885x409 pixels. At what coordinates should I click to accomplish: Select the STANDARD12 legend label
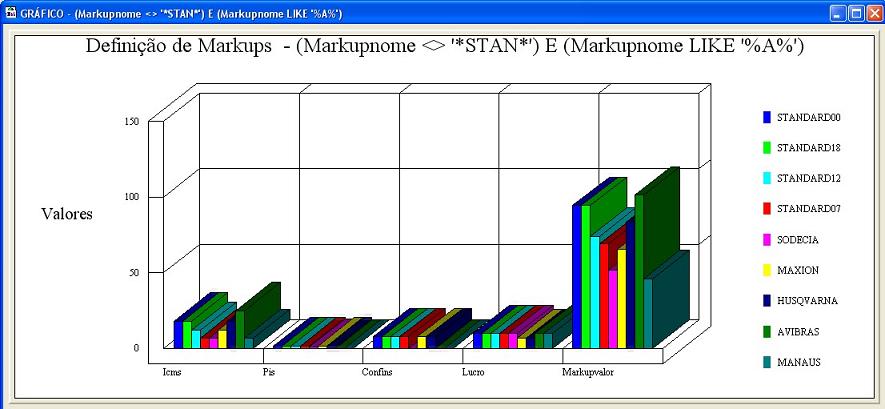809,178
